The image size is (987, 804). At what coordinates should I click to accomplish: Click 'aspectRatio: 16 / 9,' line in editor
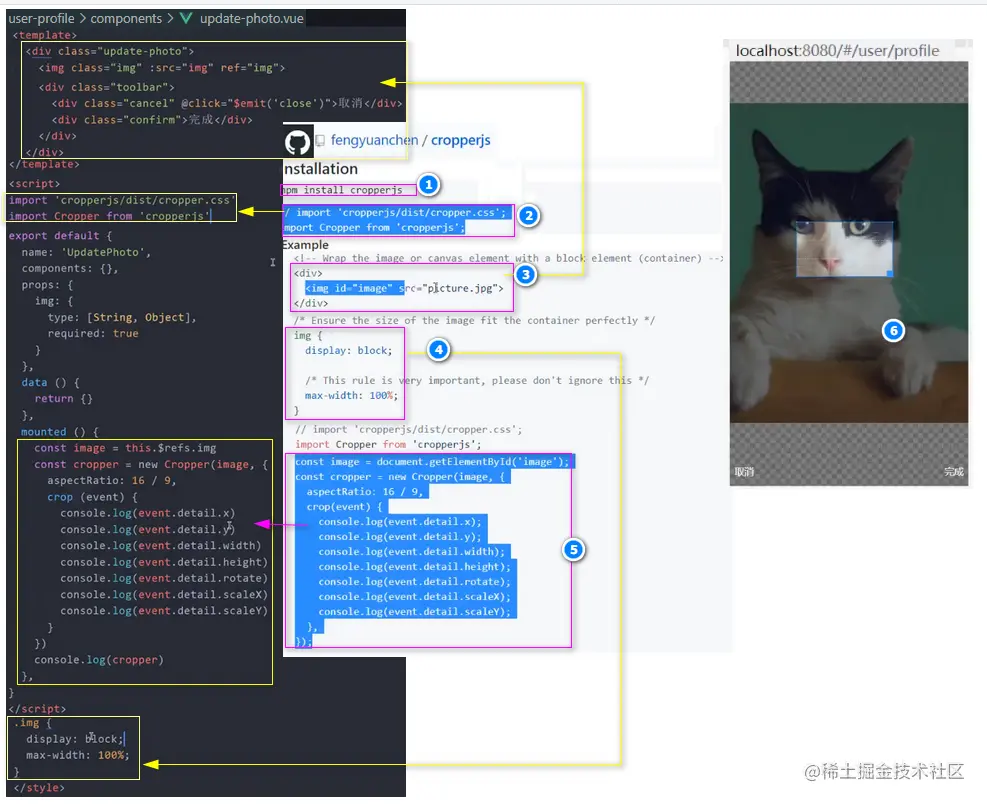pos(112,480)
